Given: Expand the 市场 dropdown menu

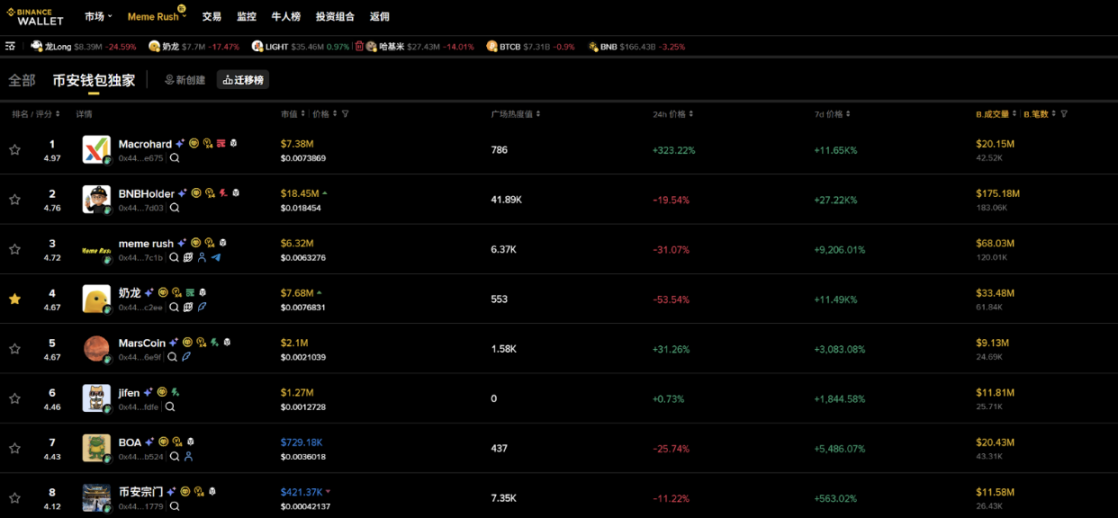Looking at the screenshot, I should point(98,17).
